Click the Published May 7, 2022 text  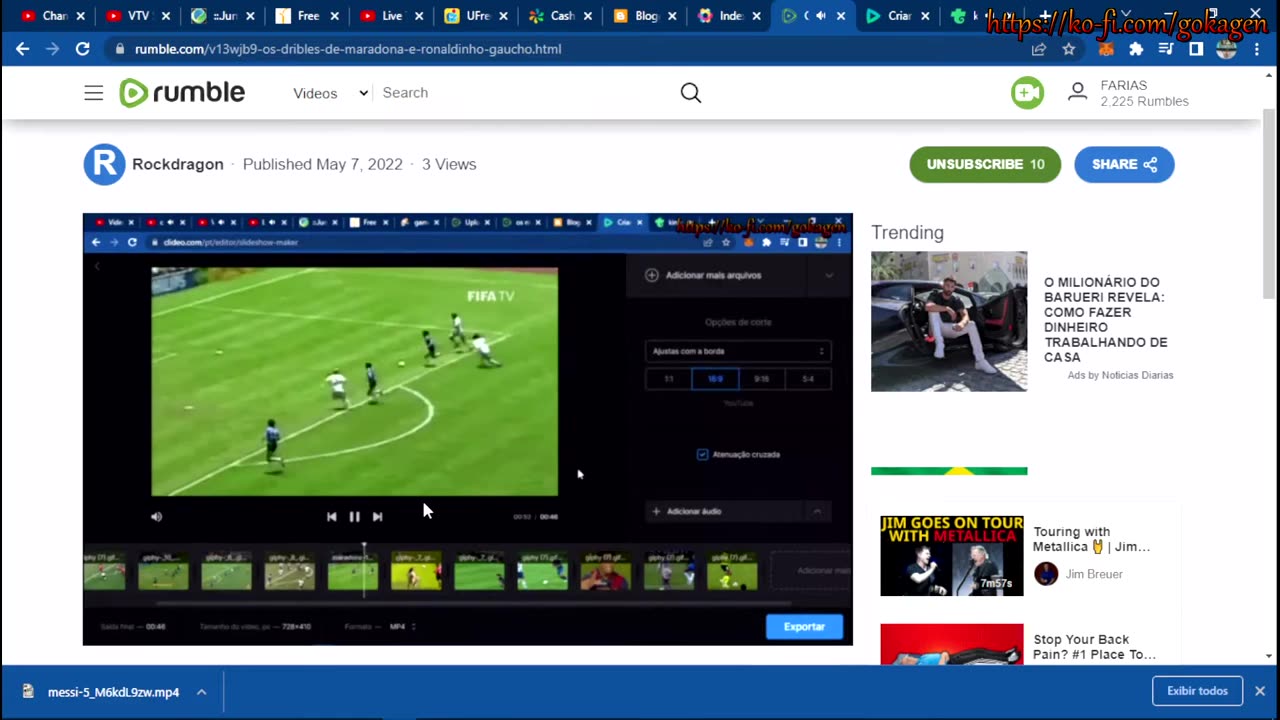tap(323, 164)
